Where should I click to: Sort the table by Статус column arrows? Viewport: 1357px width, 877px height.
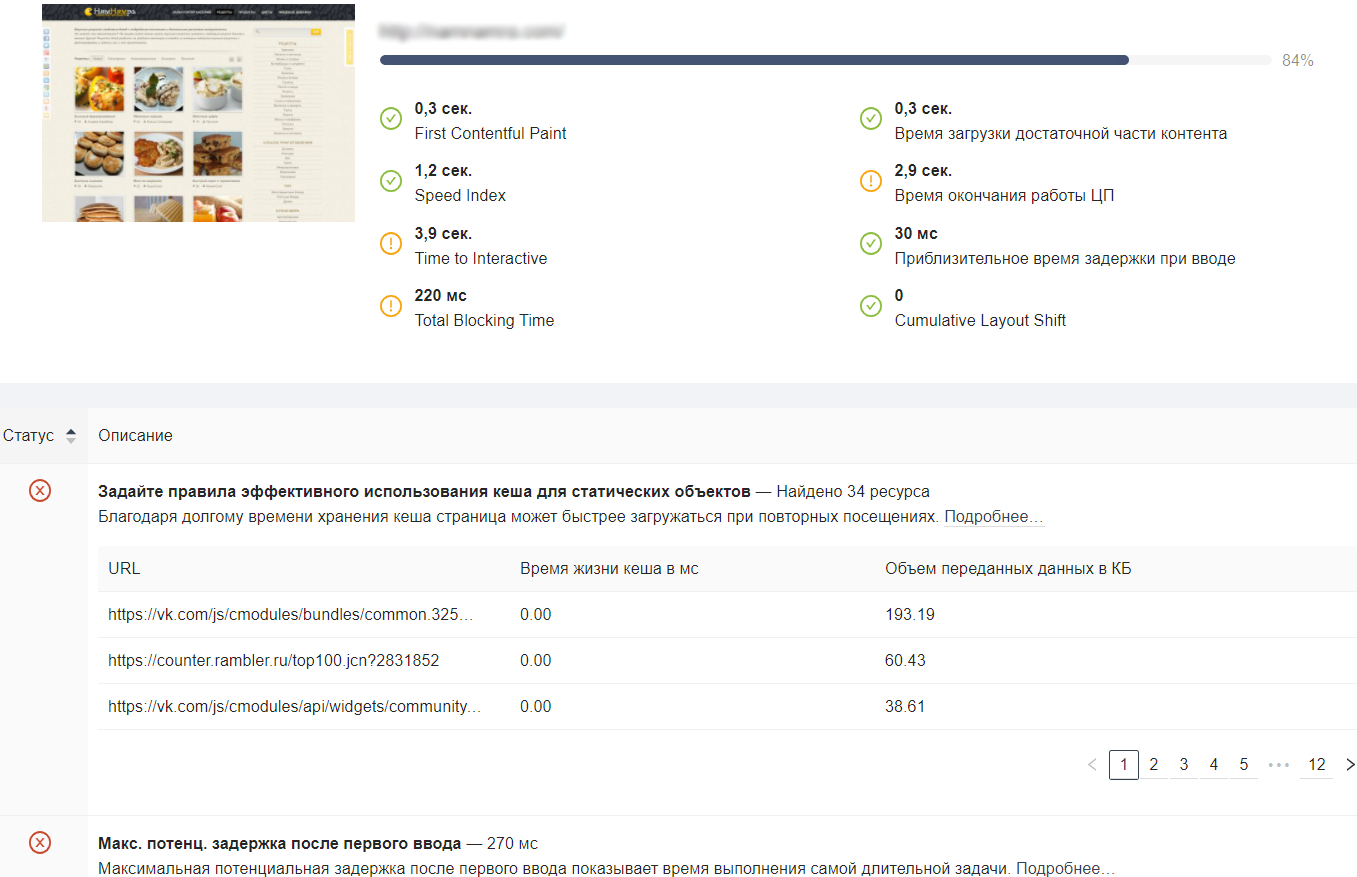pos(70,436)
